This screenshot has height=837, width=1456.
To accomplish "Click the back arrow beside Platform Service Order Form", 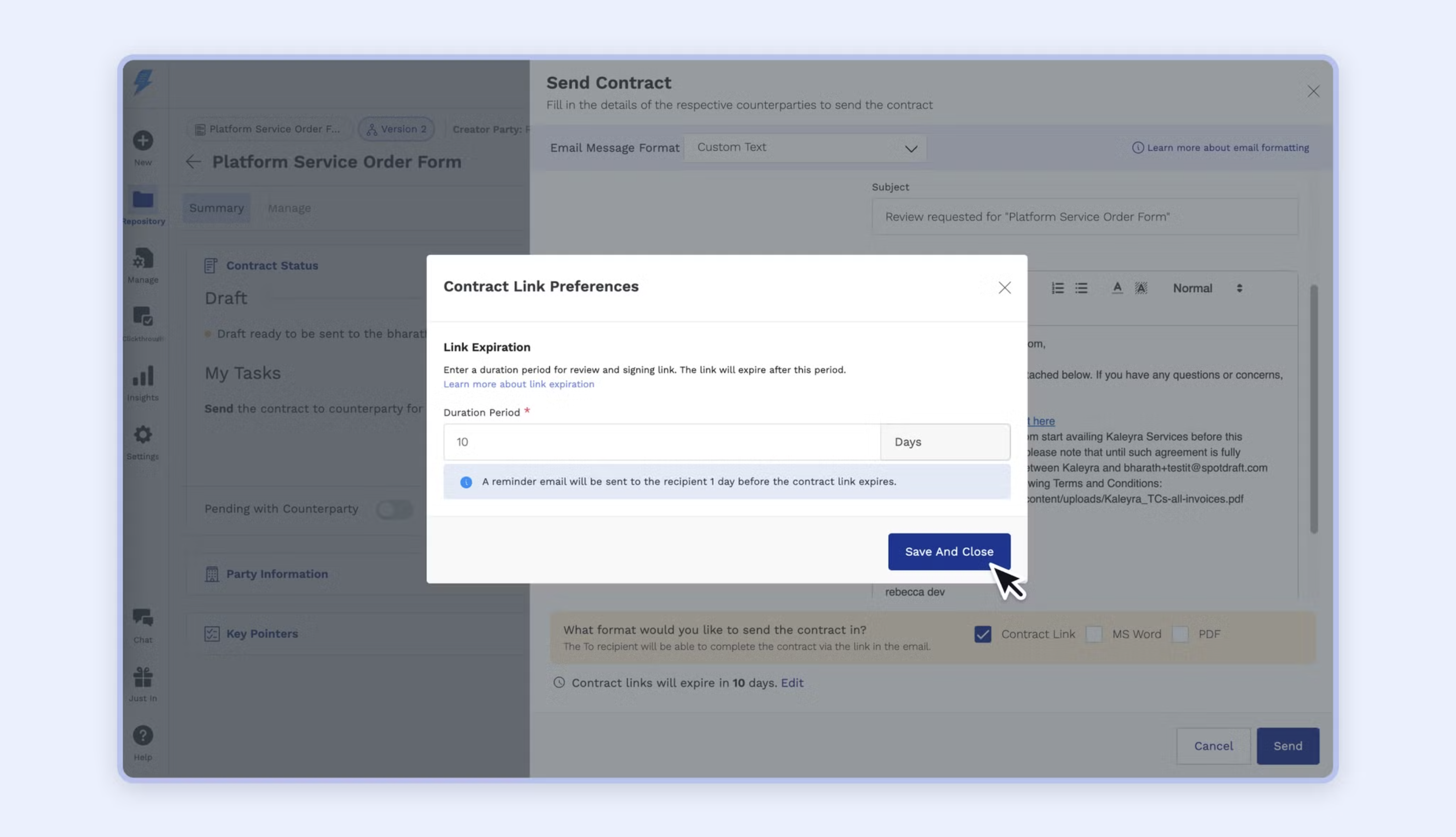I will (193, 162).
